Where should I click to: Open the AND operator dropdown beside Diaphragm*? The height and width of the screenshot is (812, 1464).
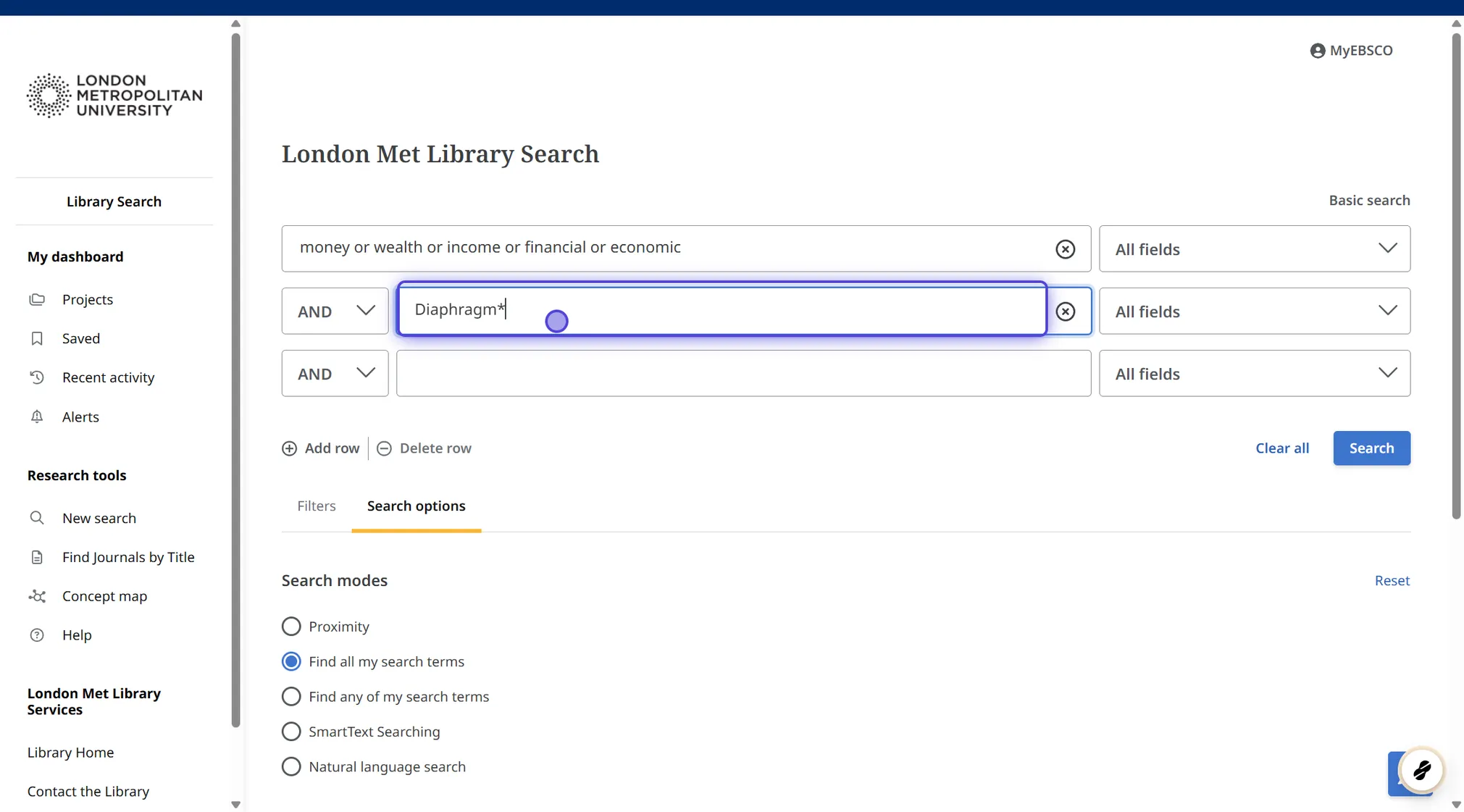click(335, 311)
